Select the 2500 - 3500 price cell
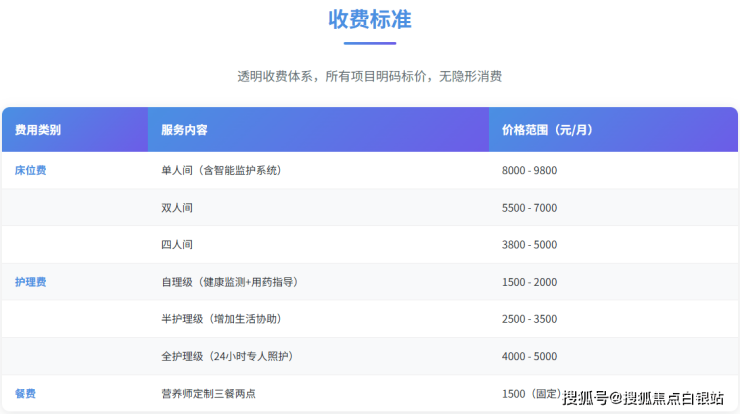This screenshot has height=414, width=740. point(529,319)
